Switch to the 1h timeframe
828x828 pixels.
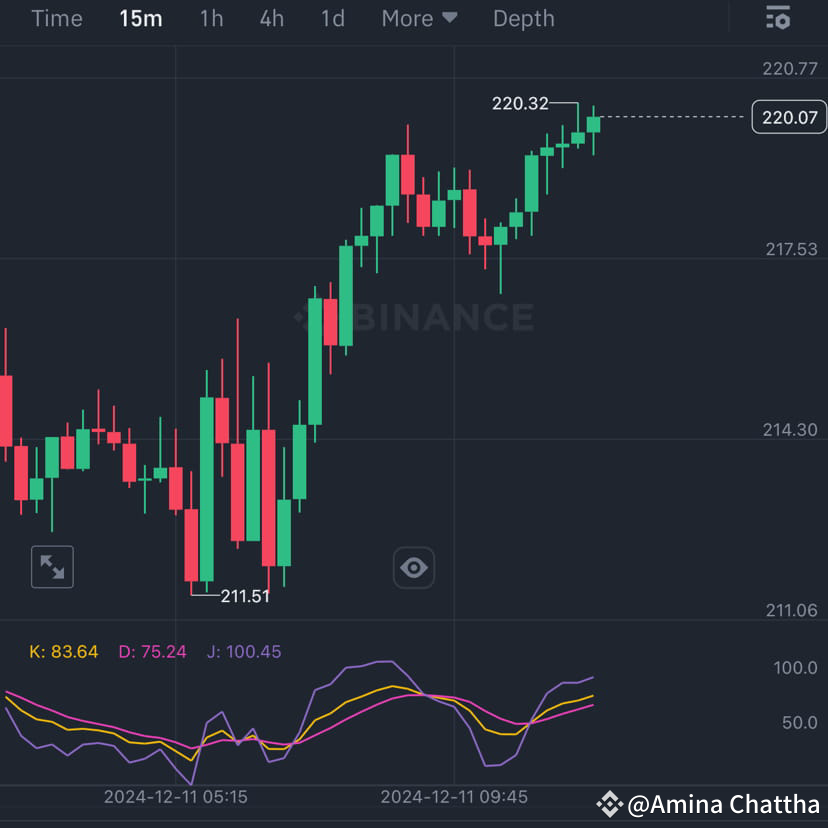211,18
